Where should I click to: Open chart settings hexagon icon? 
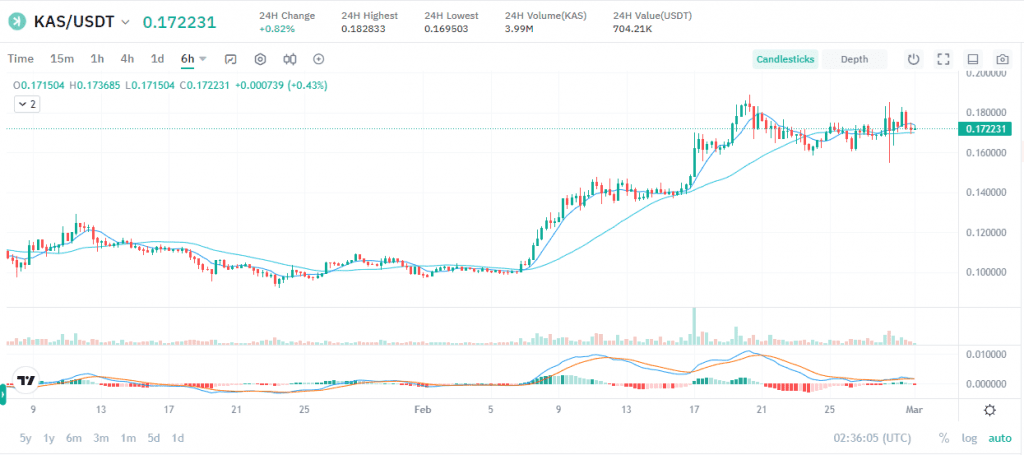click(x=260, y=59)
